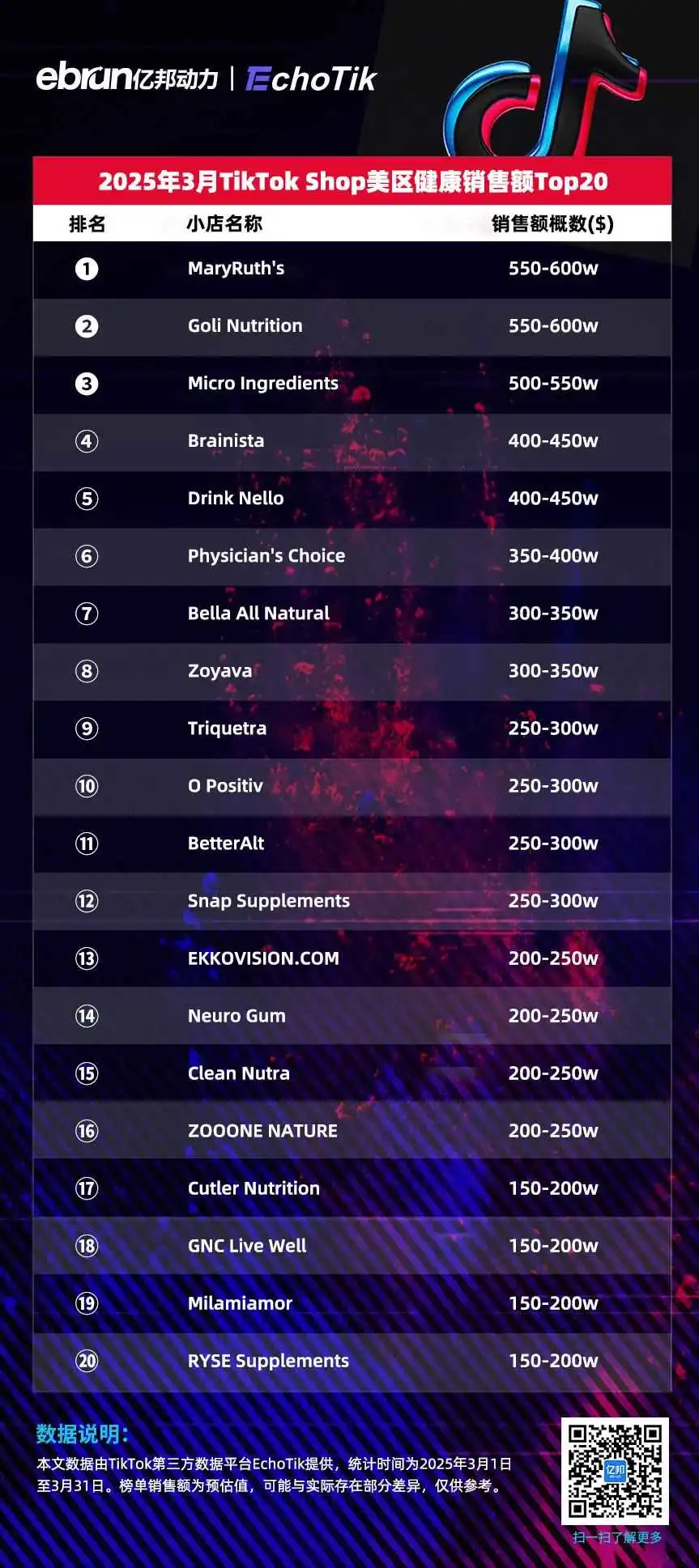Click the ebrun logo at top
This screenshot has height=1568, width=699.
click(127, 78)
